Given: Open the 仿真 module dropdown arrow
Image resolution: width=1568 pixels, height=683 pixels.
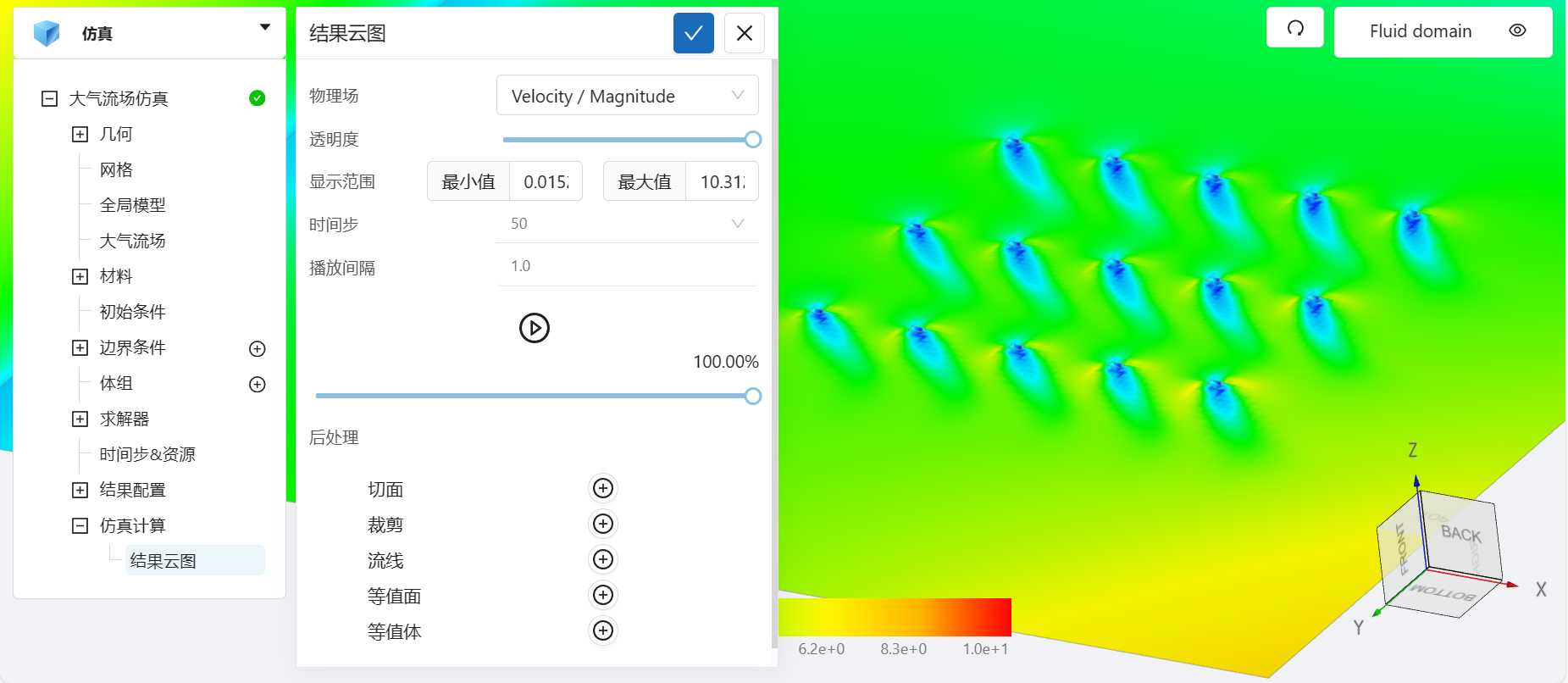Looking at the screenshot, I should (265, 27).
